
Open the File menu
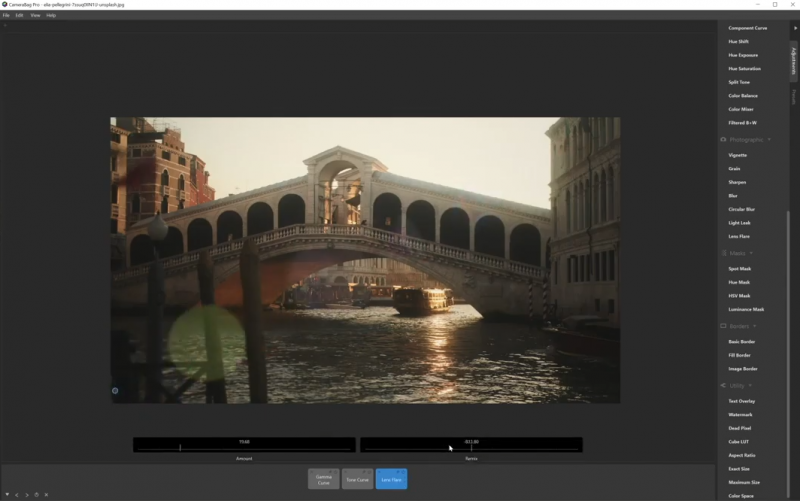point(6,15)
